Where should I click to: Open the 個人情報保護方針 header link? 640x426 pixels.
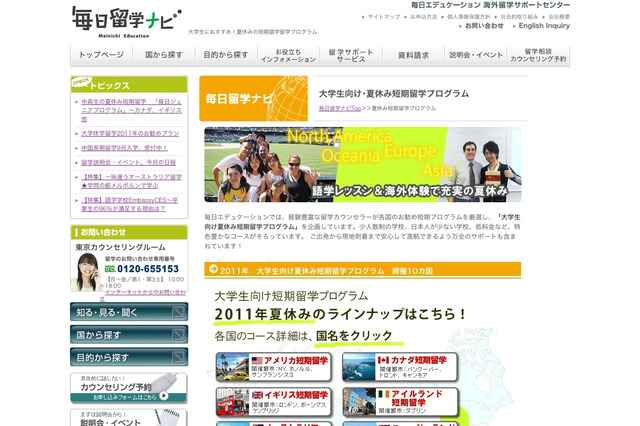pyautogui.click(x=468, y=17)
